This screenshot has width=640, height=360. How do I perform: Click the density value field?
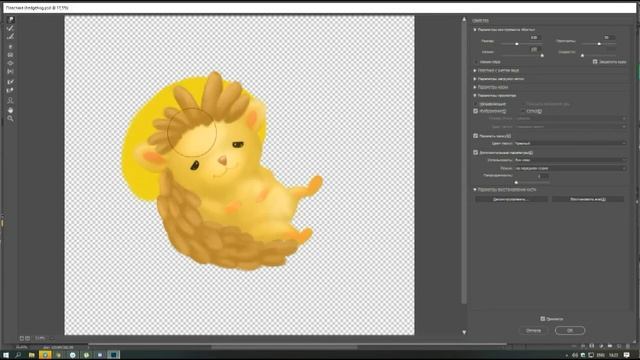[x=609, y=38]
